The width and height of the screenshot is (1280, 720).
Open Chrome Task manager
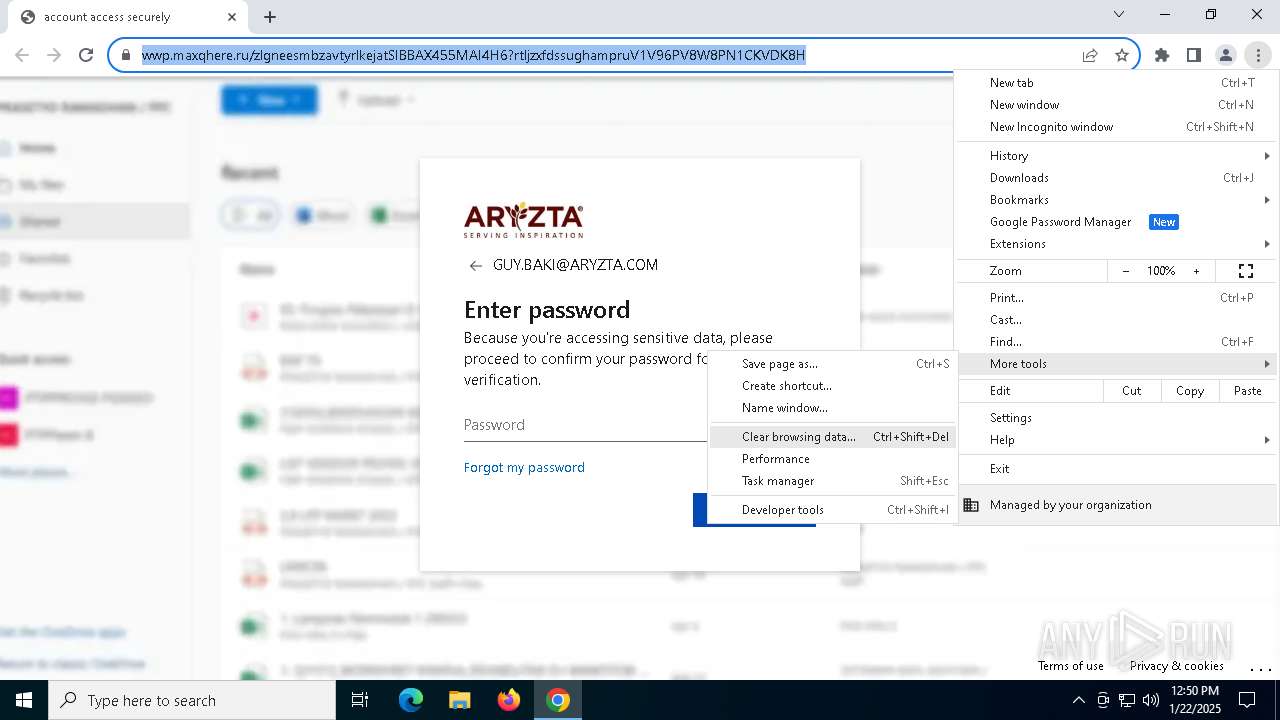(x=832, y=481)
